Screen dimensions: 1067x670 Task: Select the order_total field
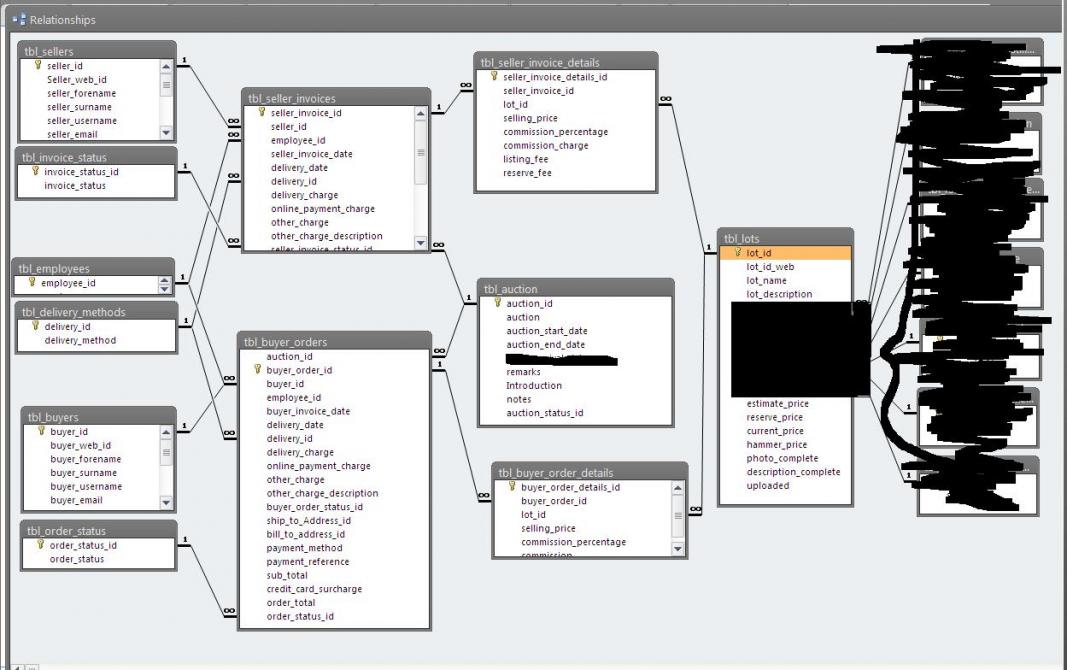pos(291,603)
